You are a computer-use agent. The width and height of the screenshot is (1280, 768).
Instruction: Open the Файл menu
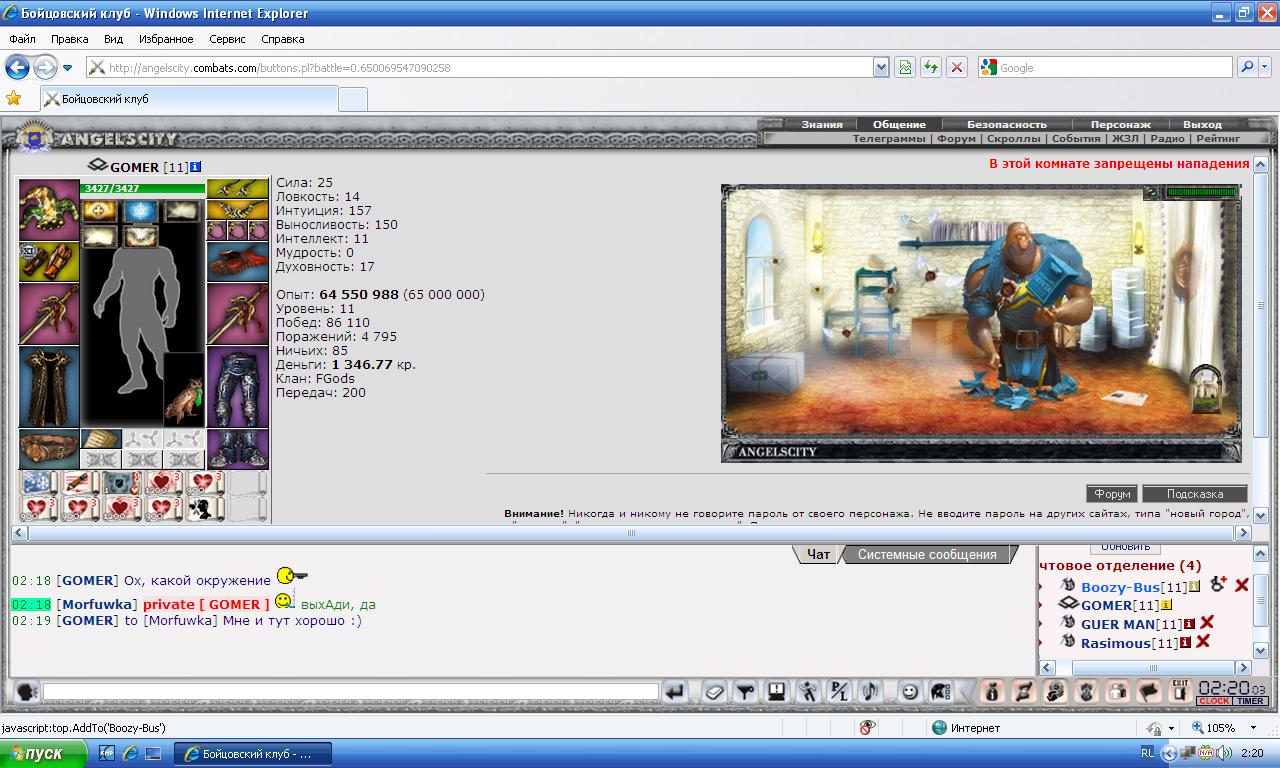[x=22, y=39]
